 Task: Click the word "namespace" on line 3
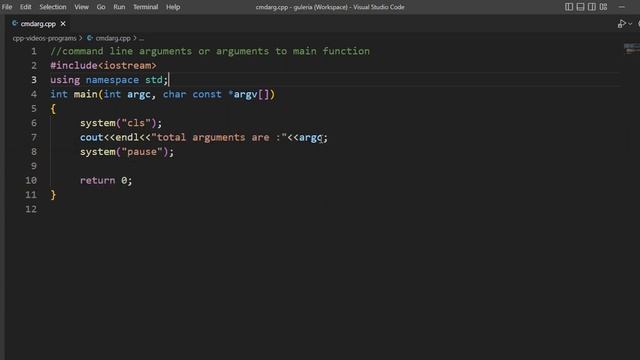tap(112, 80)
